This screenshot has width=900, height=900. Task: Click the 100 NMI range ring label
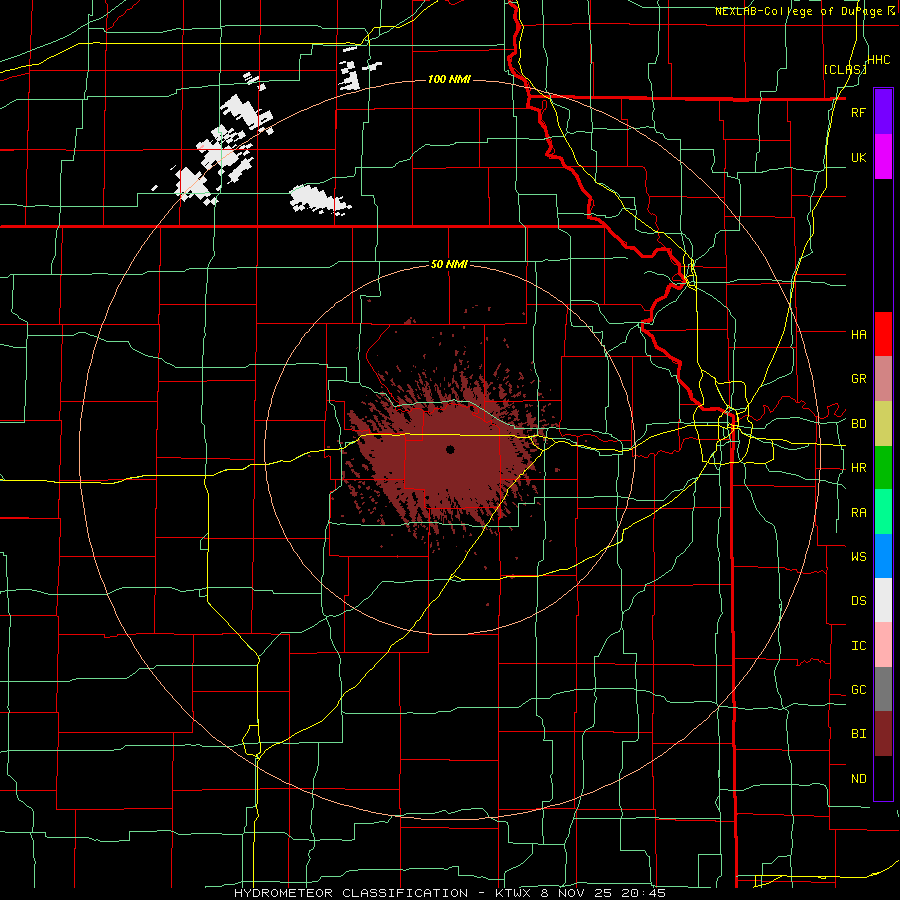449,79
